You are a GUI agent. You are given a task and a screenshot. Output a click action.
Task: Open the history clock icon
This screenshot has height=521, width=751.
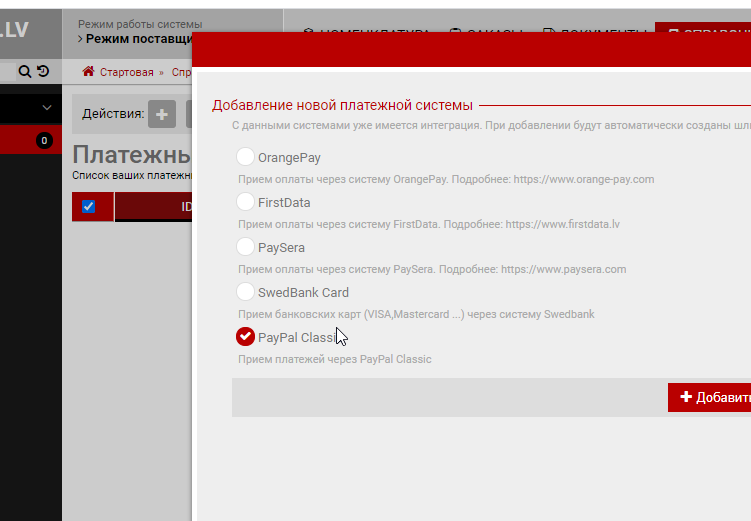pyautogui.click(x=42, y=72)
